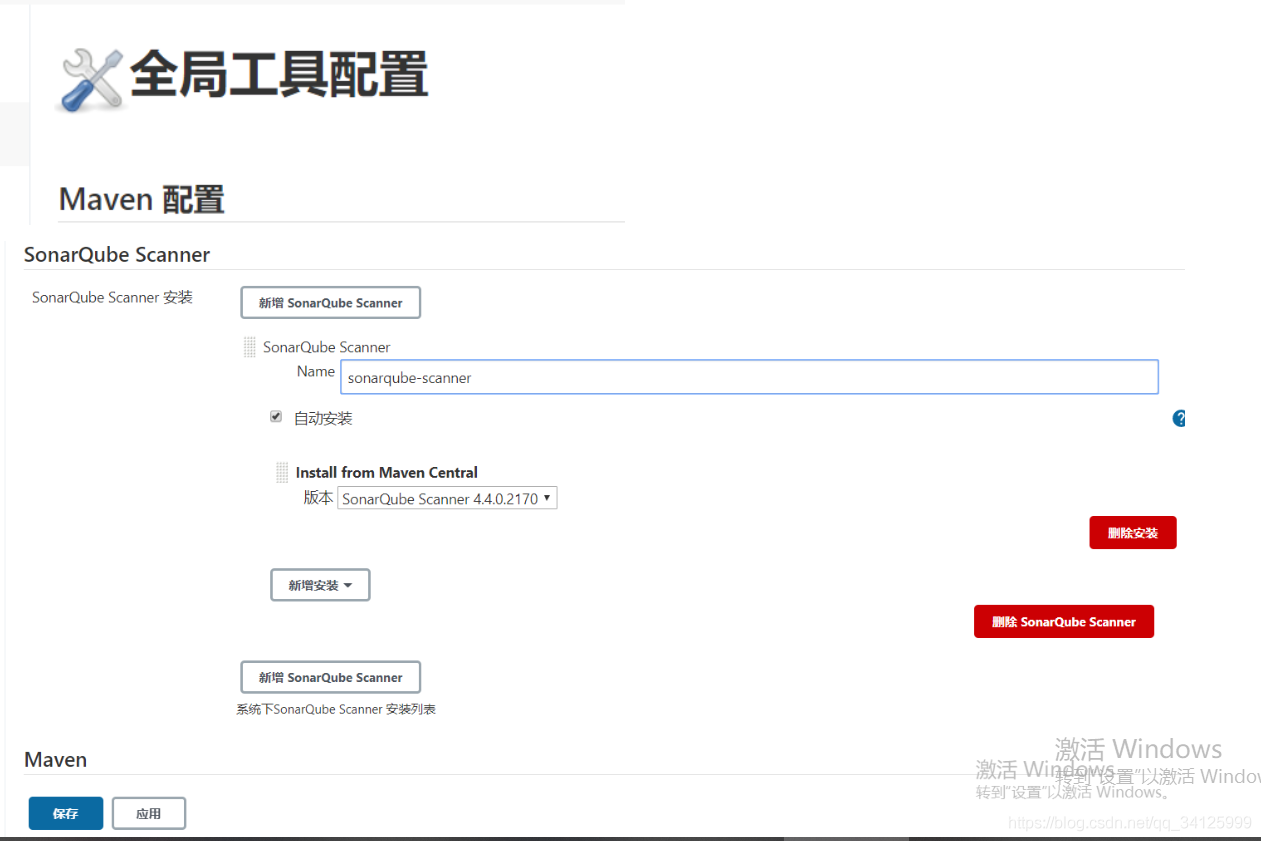This screenshot has width=1261, height=841.
Task: Toggle the 自动安装 checkbox
Action: [x=276, y=416]
